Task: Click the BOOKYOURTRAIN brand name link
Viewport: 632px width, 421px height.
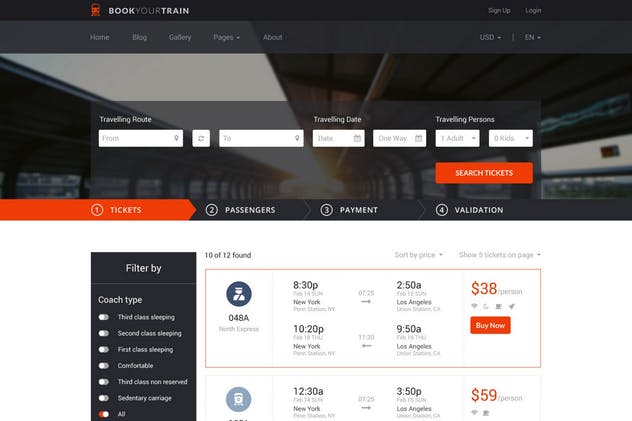Action: [149, 11]
